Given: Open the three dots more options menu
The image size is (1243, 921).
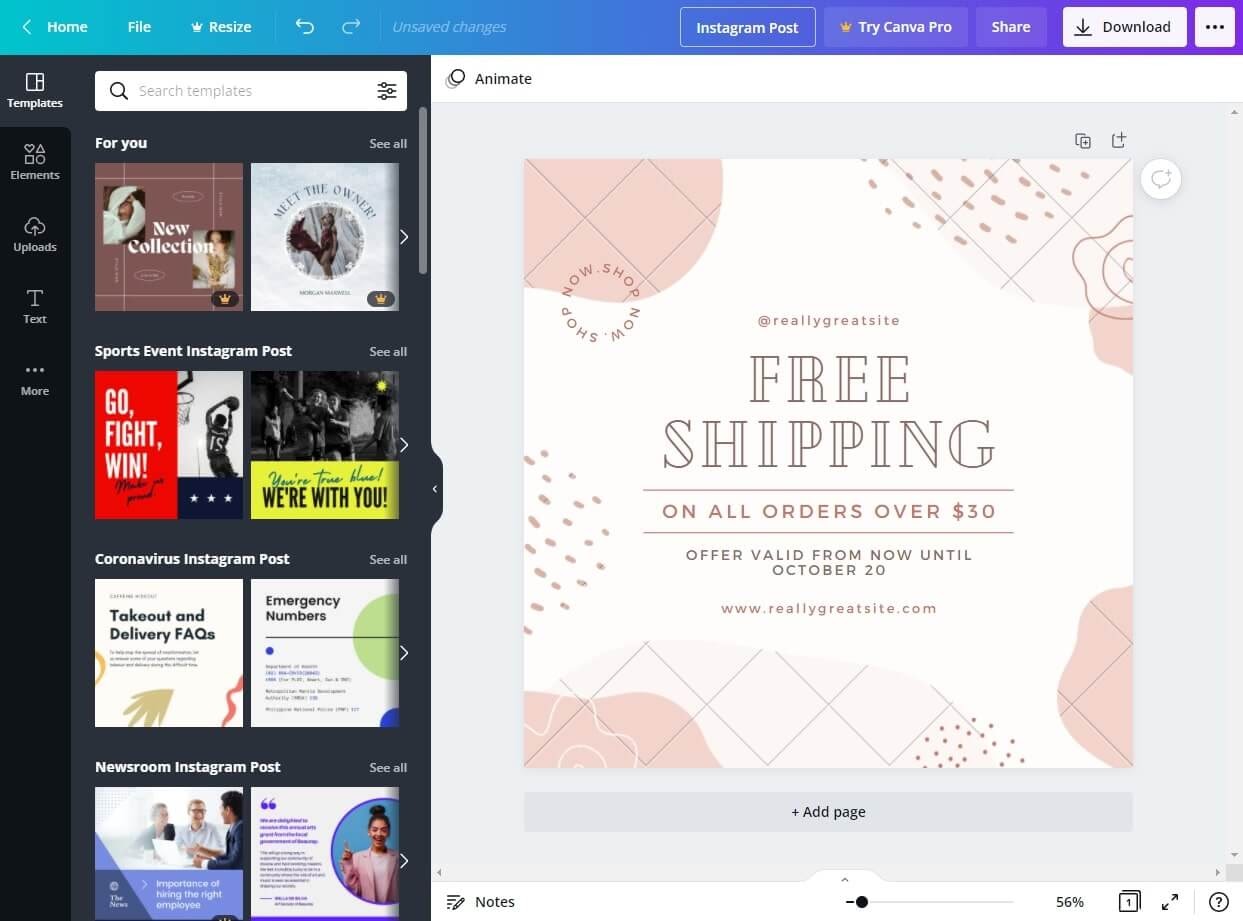Looking at the screenshot, I should click(x=1215, y=27).
